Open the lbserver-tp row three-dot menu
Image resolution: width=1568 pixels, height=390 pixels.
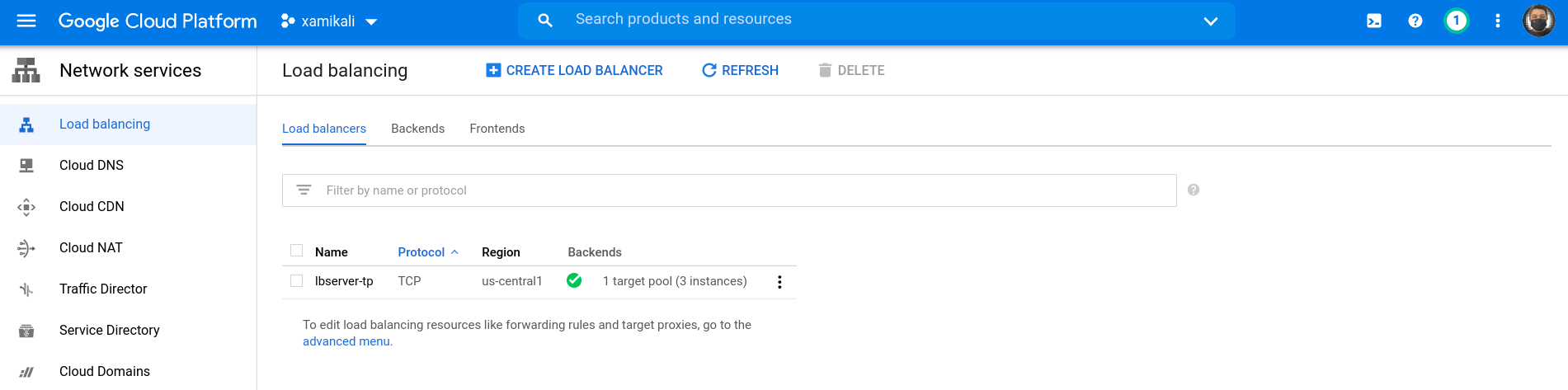click(779, 282)
